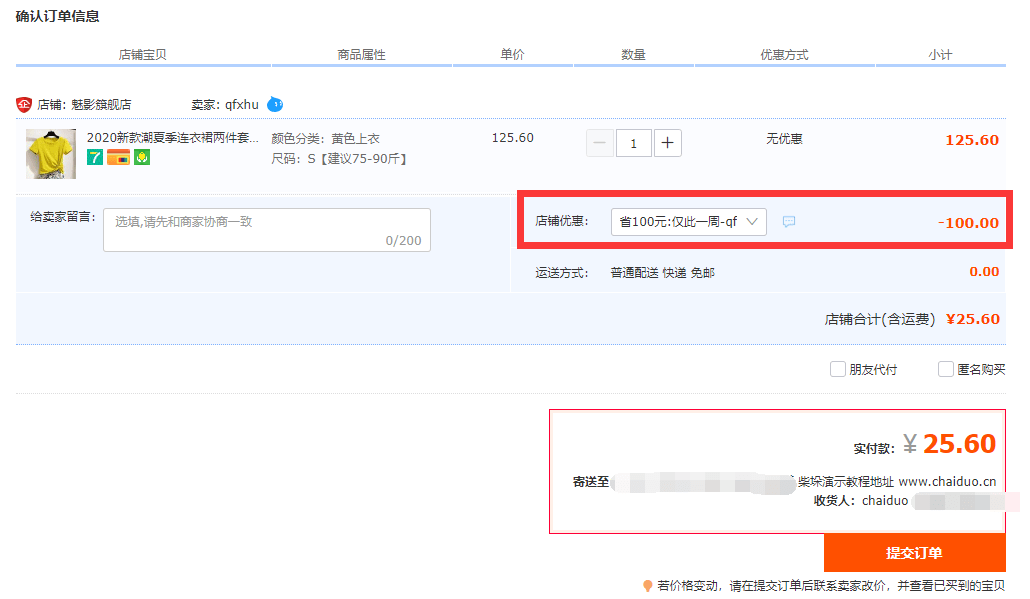Click the green shield badge under product title

[142, 157]
